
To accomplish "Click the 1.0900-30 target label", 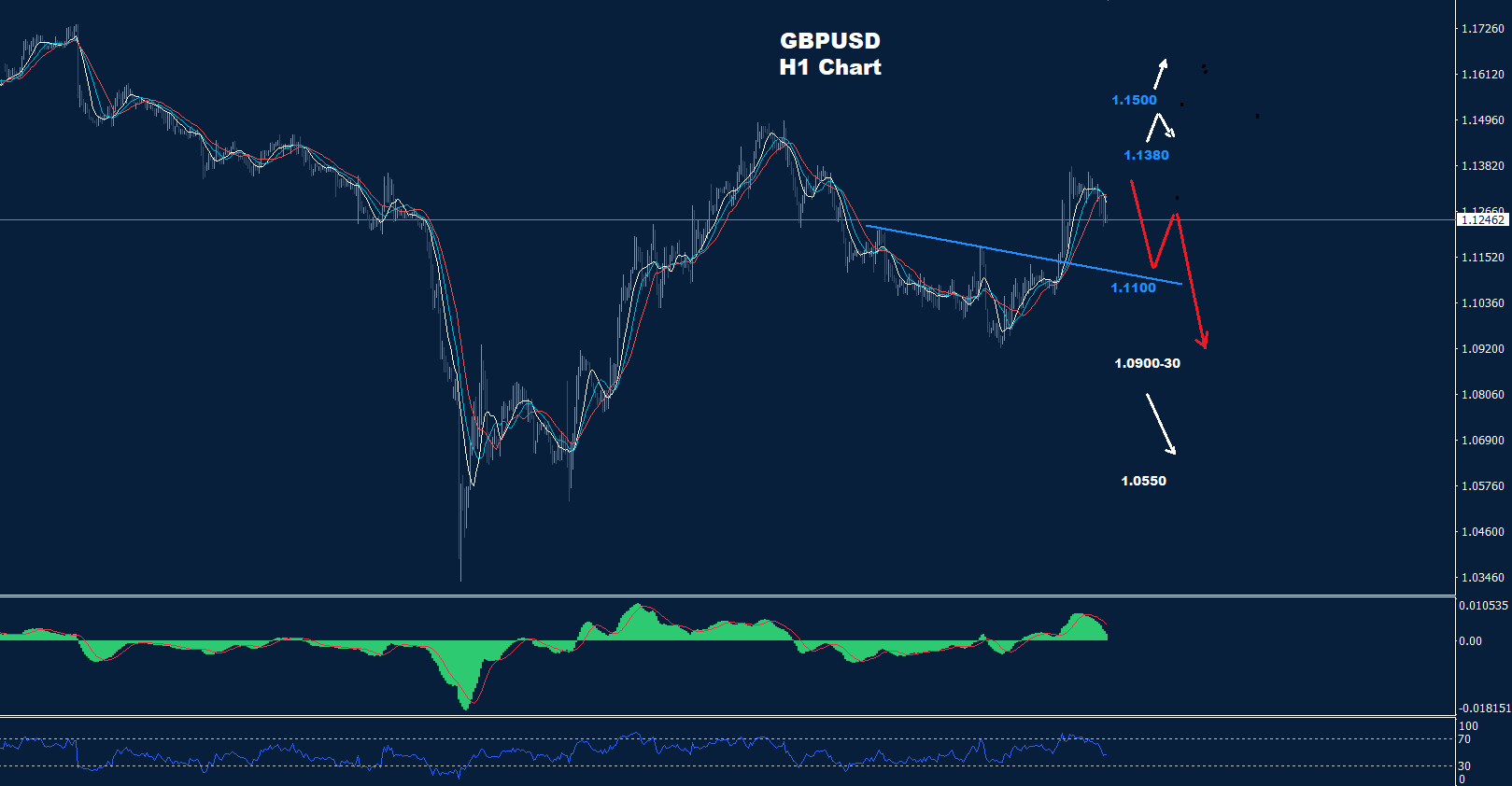I will coord(1147,363).
